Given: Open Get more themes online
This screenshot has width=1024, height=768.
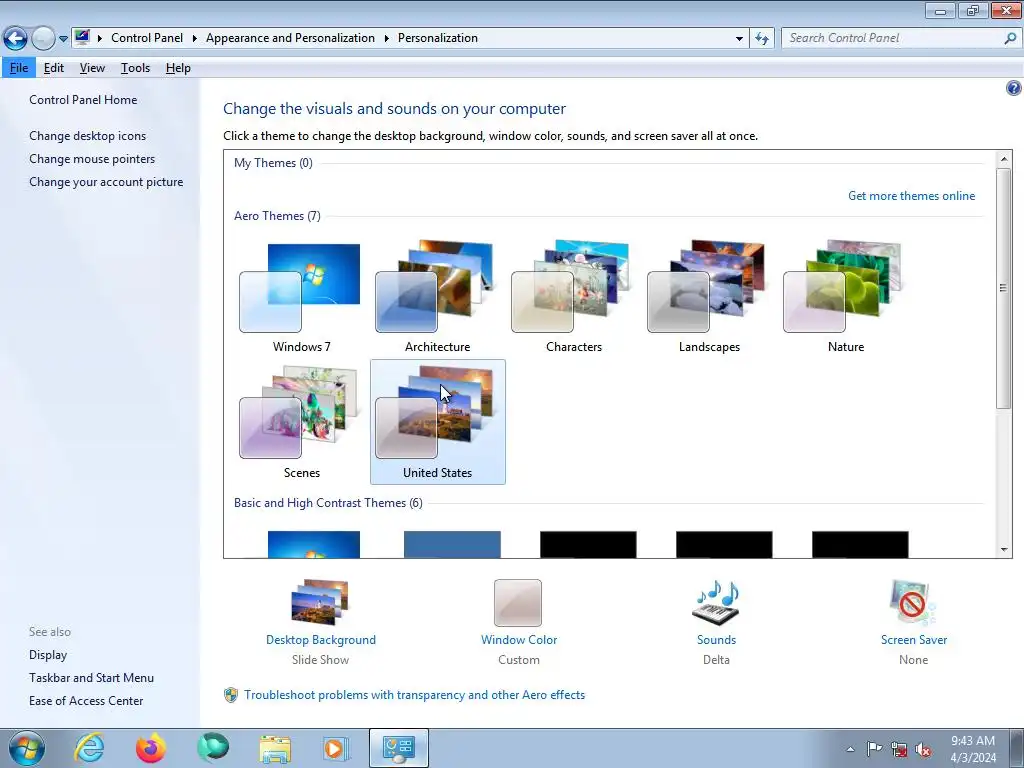Looking at the screenshot, I should [x=911, y=196].
